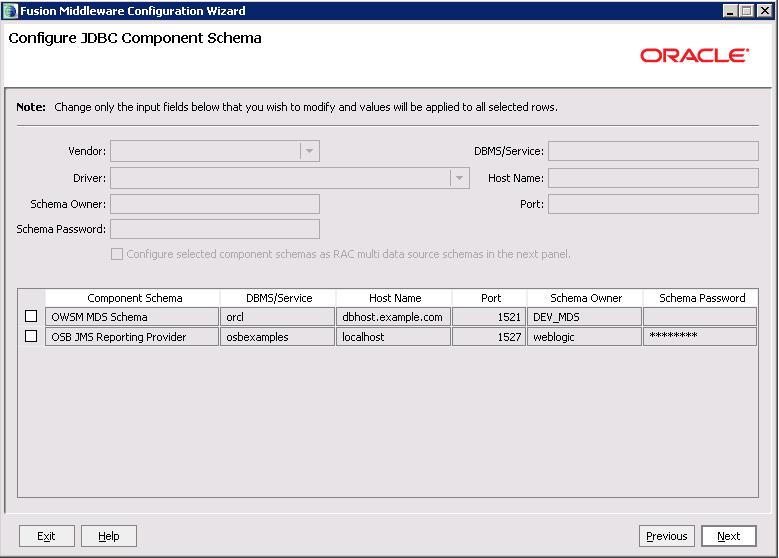Screen dimensions: 779x558
Task: Proceed with the Next button
Action: click(x=729, y=536)
